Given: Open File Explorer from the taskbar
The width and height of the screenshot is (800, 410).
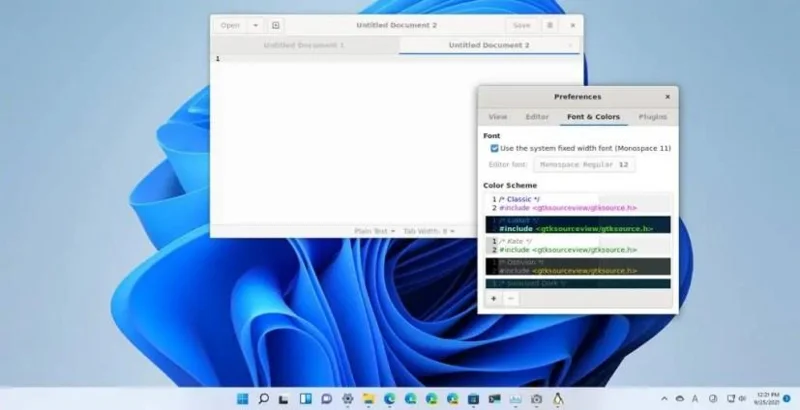Looking at the screenshot, I should click(368, 399).
